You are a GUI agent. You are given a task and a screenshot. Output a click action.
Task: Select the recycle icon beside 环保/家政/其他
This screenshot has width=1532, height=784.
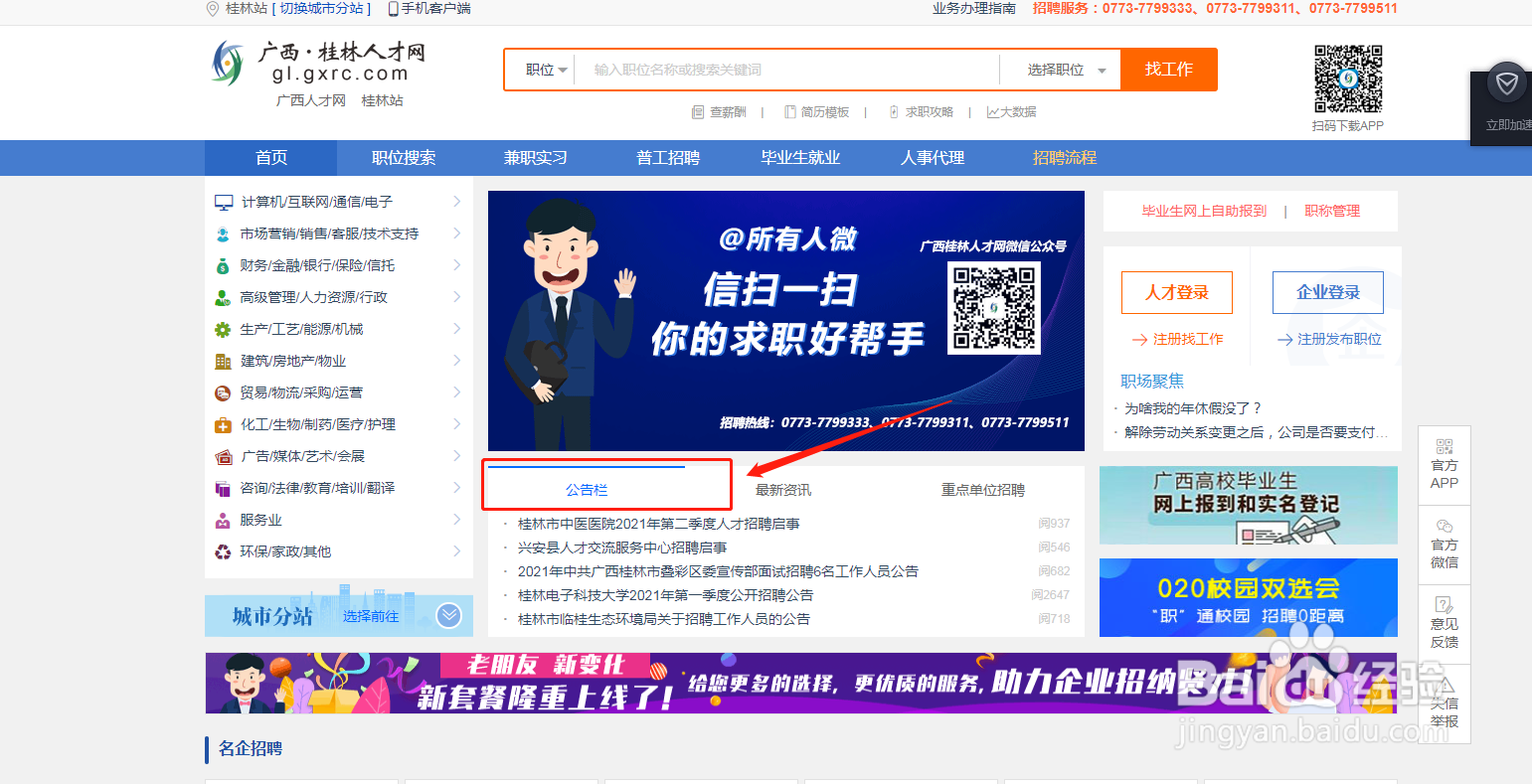click(x=223, y=551)
